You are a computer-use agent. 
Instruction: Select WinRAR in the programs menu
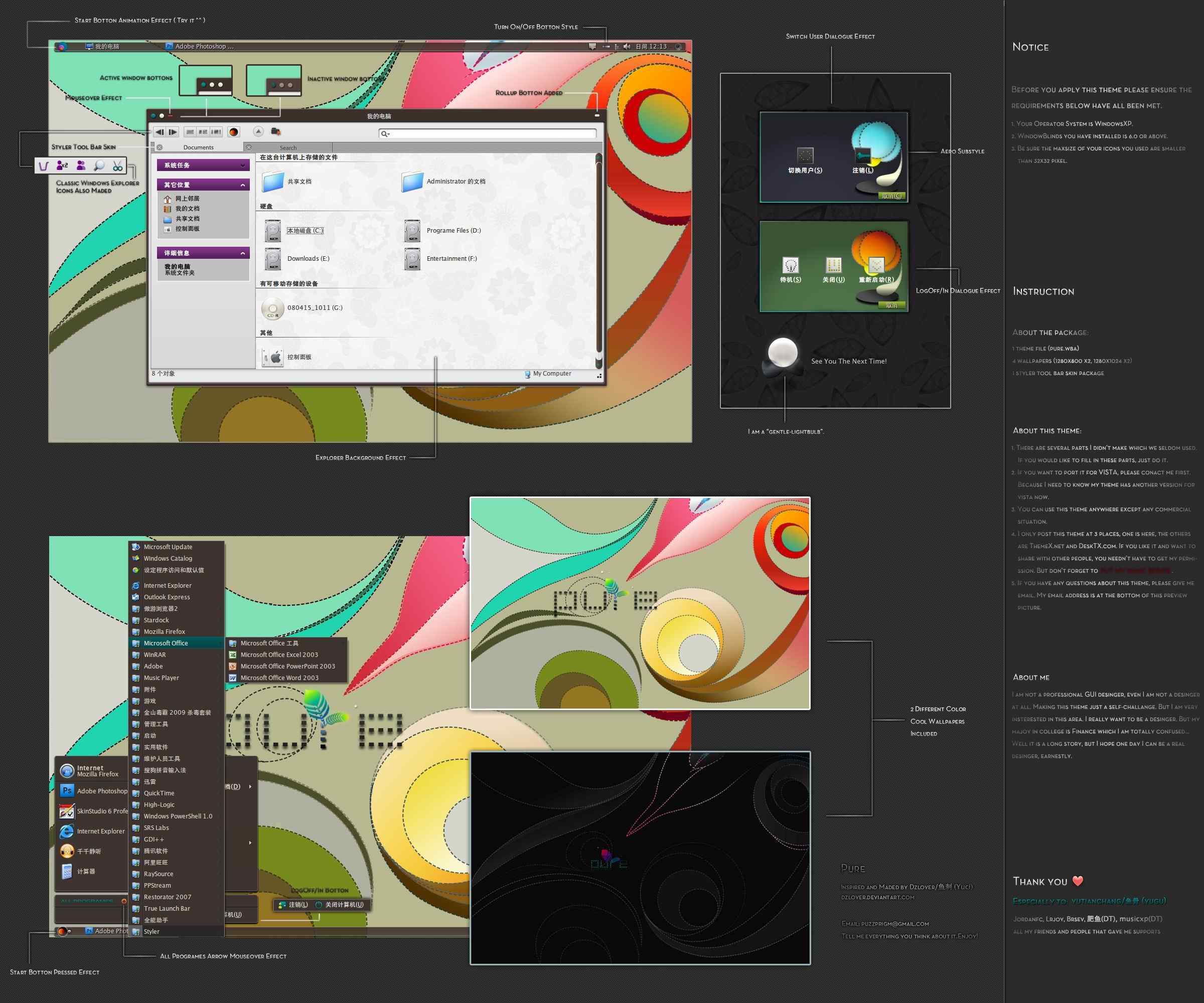tap(177, 654)
